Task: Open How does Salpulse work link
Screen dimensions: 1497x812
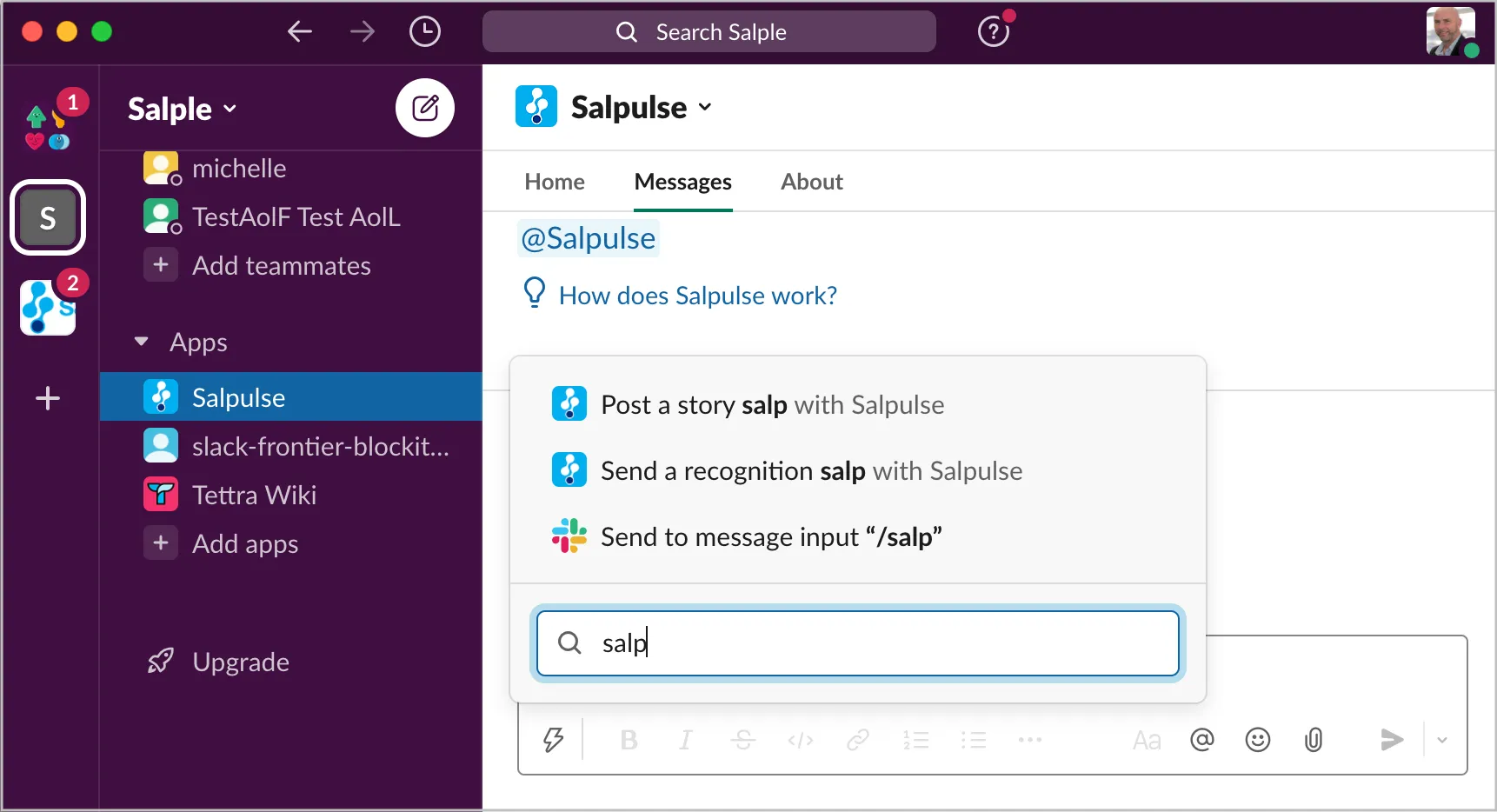Action: tap(698, 296)
